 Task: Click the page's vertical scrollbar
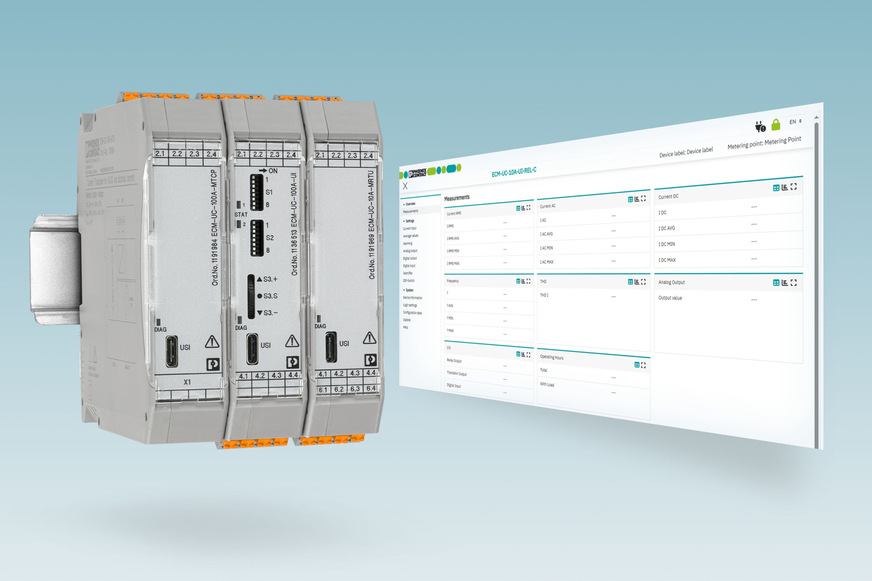pos(816,280)
